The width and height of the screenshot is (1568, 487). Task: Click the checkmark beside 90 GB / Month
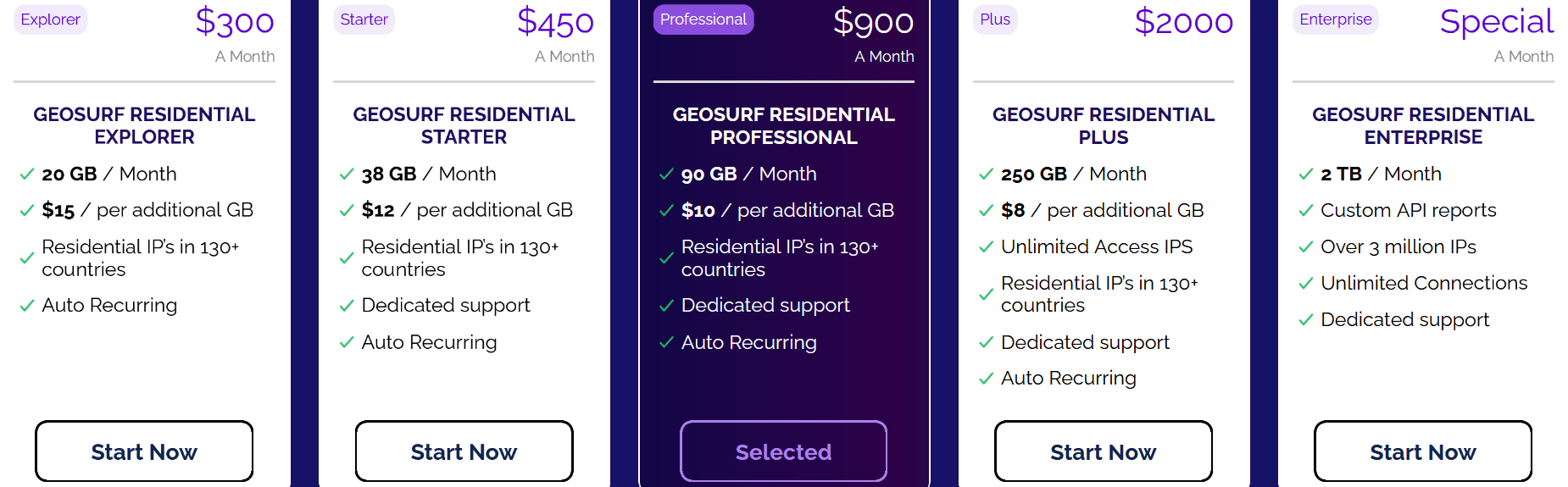[x=666, y=174]
